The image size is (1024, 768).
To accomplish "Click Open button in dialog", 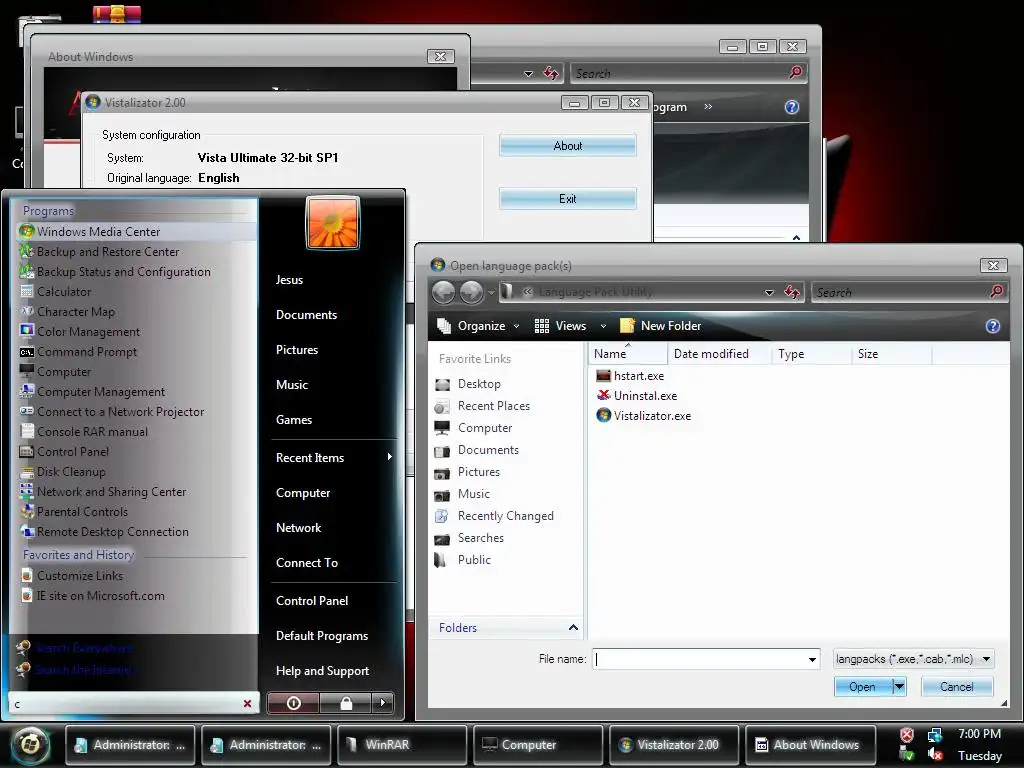I will pos(863,687).
